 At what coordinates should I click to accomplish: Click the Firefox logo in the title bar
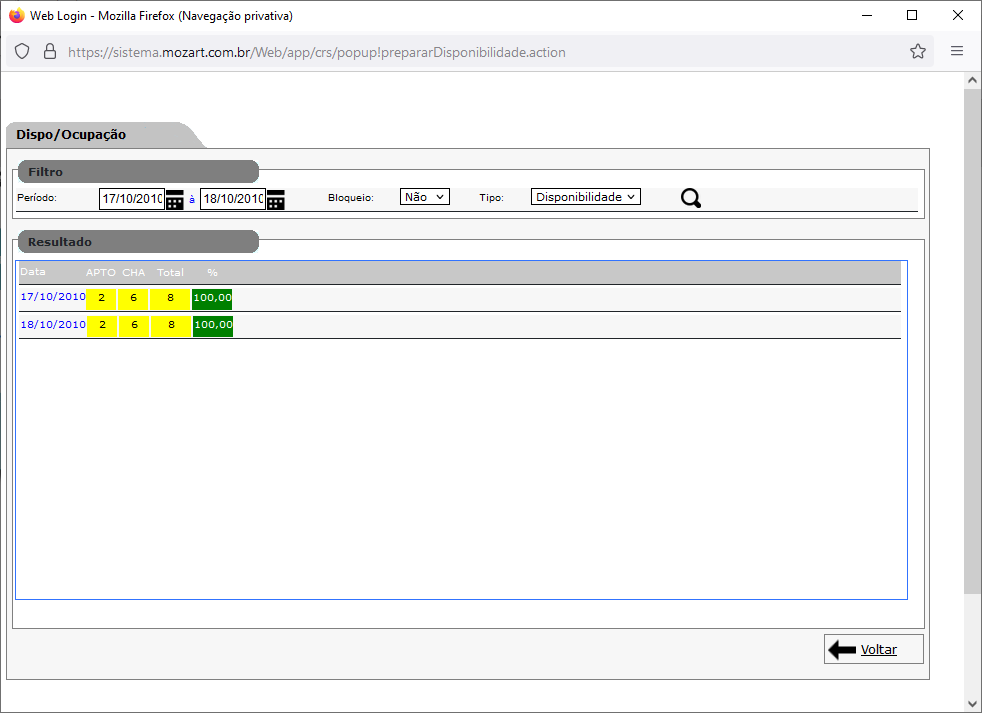[x=15, y=15]
